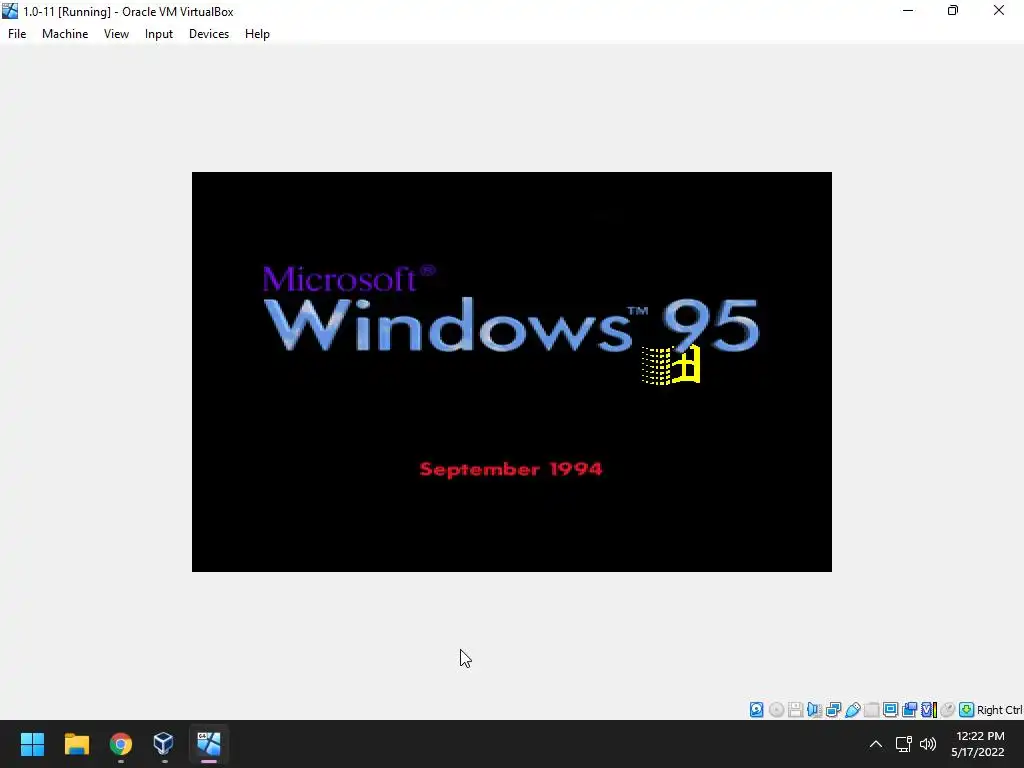Open the Machine menu
The height and width of the screenshot is (768, 1024).
(65, 34)
